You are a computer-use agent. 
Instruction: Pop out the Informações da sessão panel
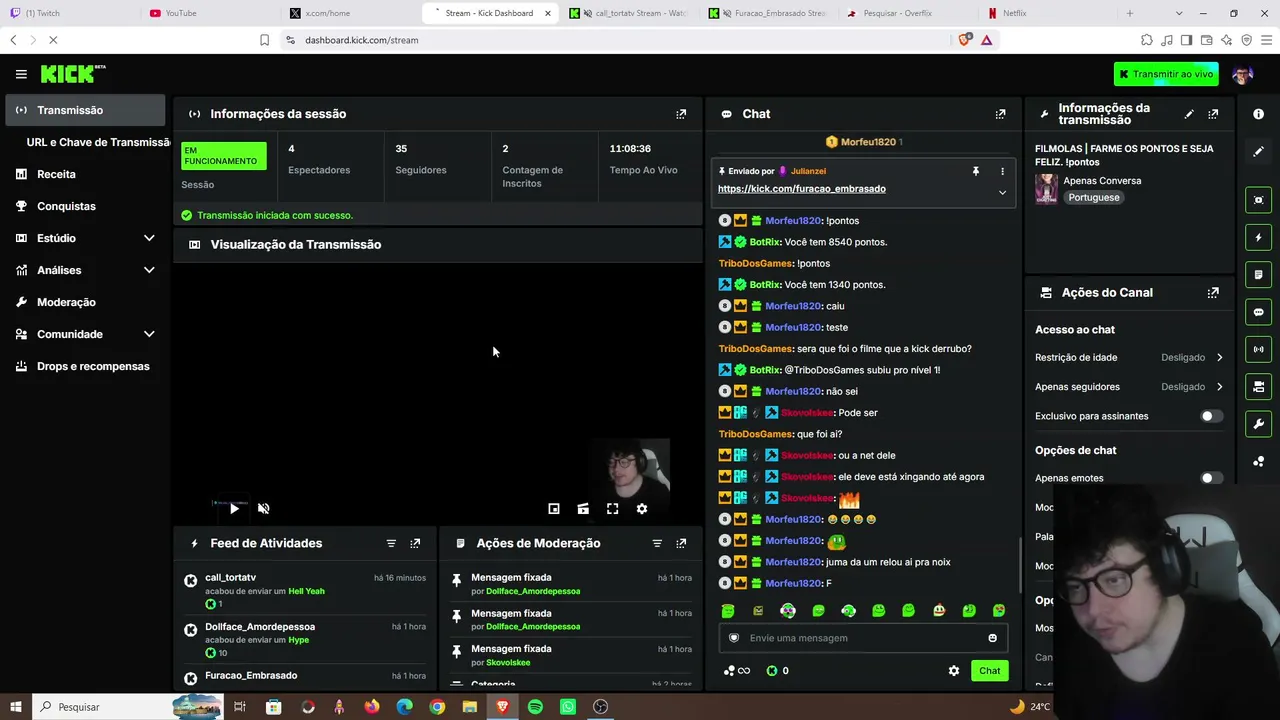click(681, 114)
